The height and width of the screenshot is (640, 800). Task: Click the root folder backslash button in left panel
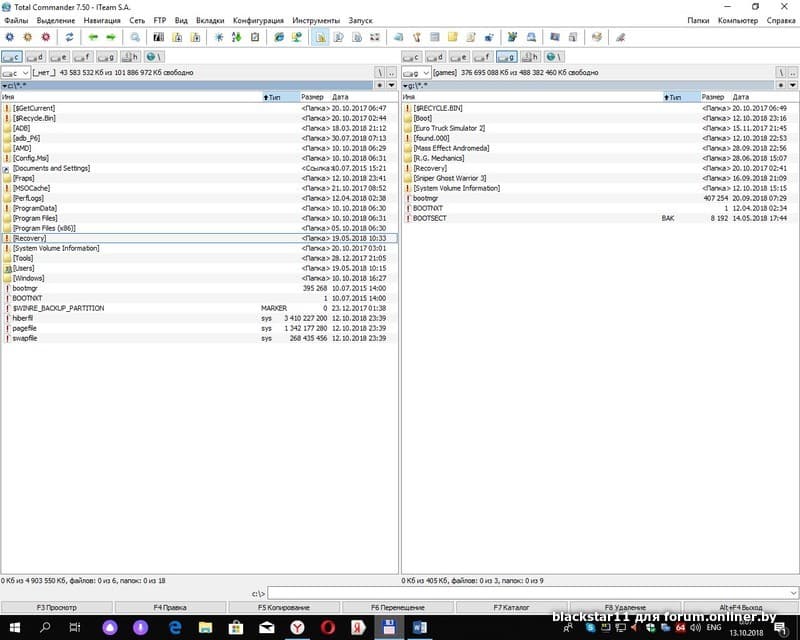pyautogui.click(x=378, y=73)
